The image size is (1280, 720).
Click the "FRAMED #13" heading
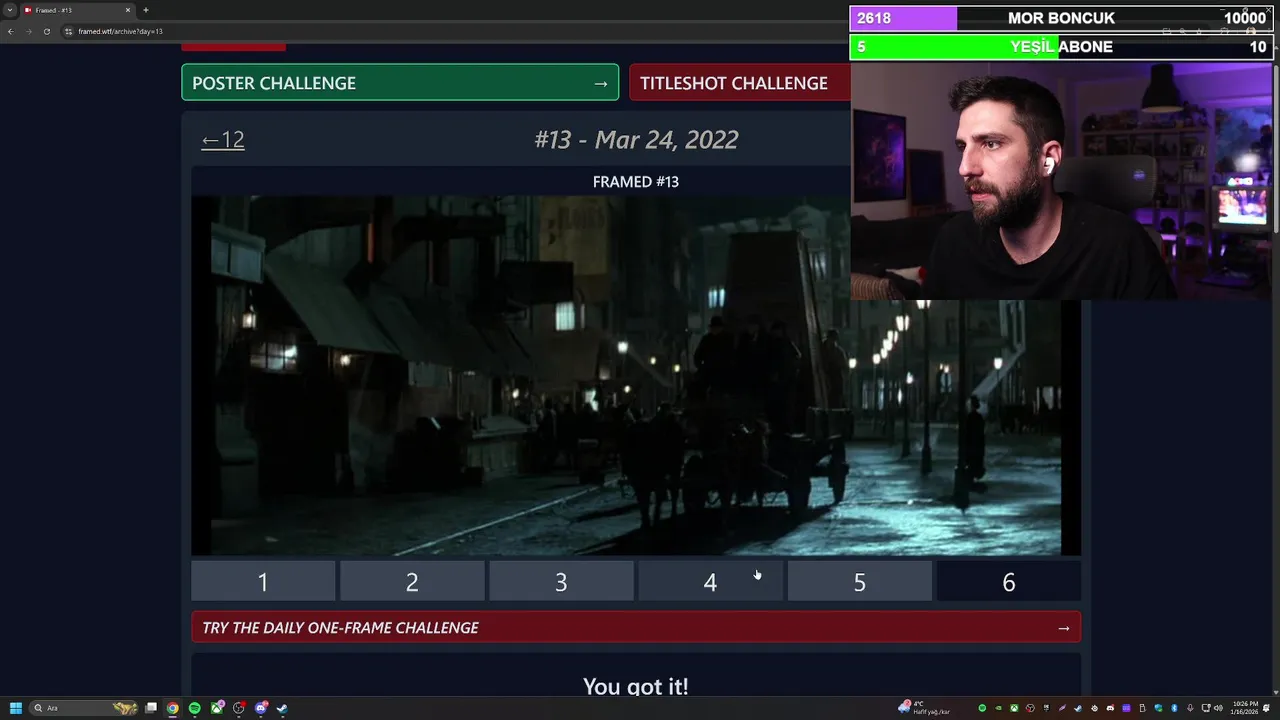636,182
